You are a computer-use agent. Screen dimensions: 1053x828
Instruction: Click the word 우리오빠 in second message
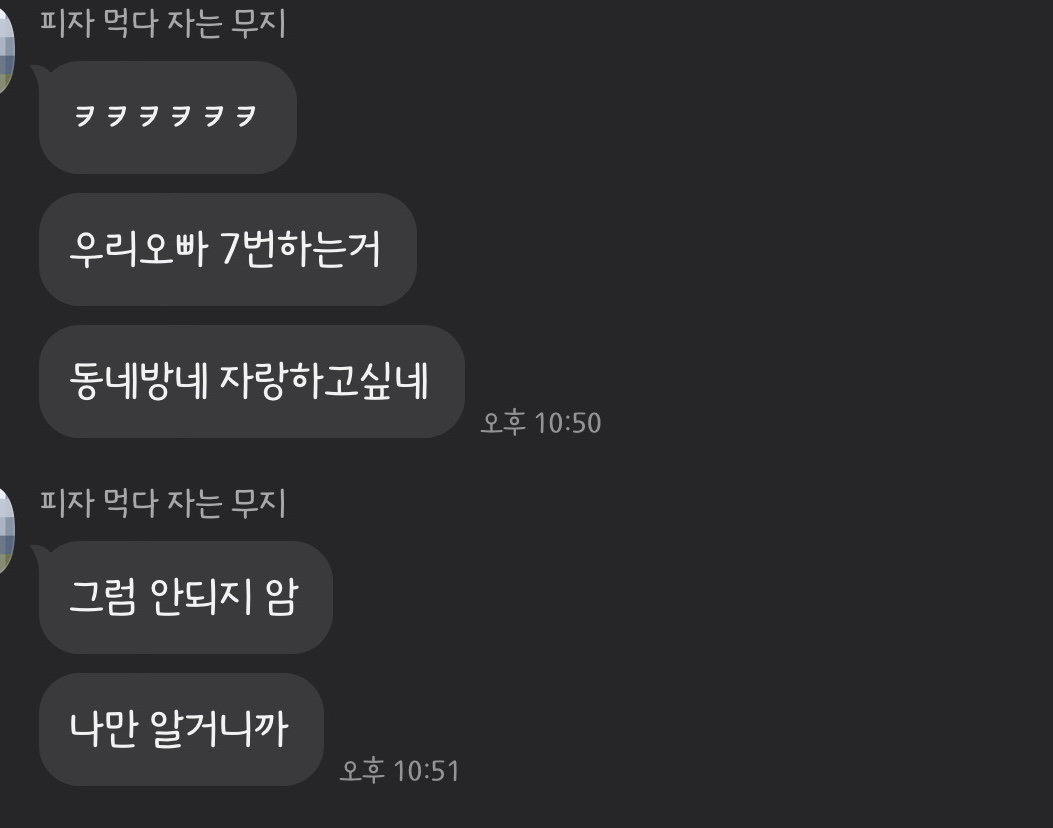pyautogui.click(x=139, y=248)
